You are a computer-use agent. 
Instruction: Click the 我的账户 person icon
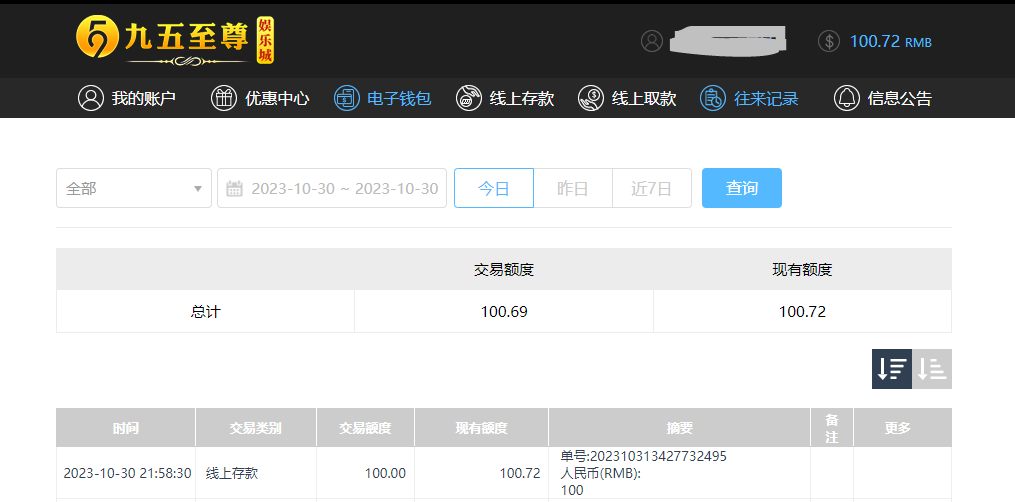pyautogui.click(x=91, y=98)
